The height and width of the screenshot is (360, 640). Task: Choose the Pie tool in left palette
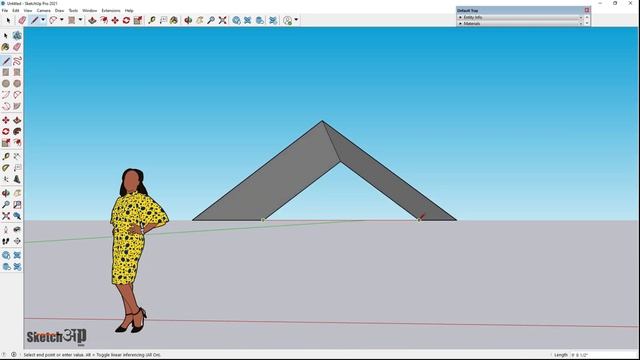[x=17, y=106]
